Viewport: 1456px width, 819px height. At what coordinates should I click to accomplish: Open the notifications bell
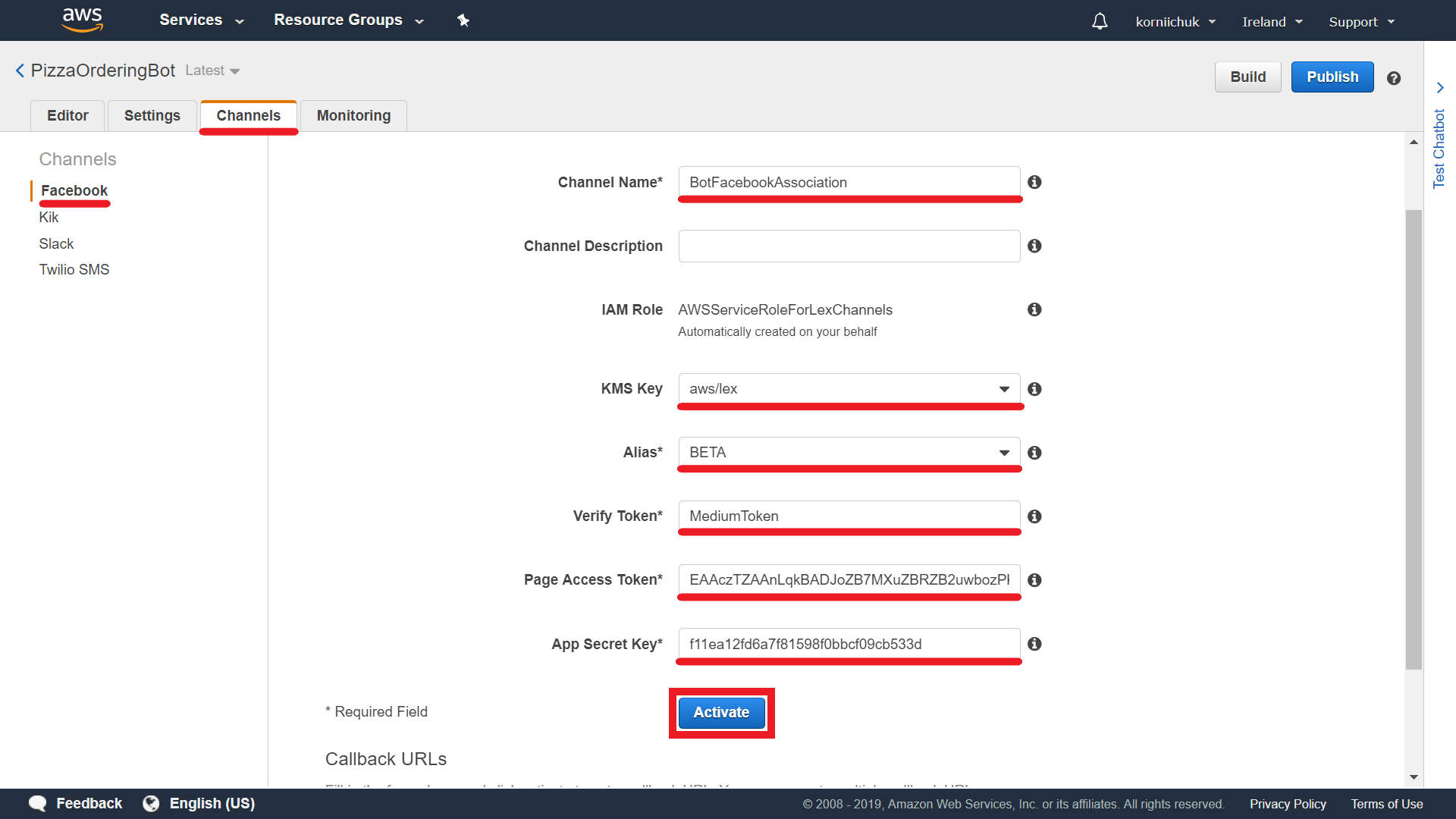pos(1100,21)
